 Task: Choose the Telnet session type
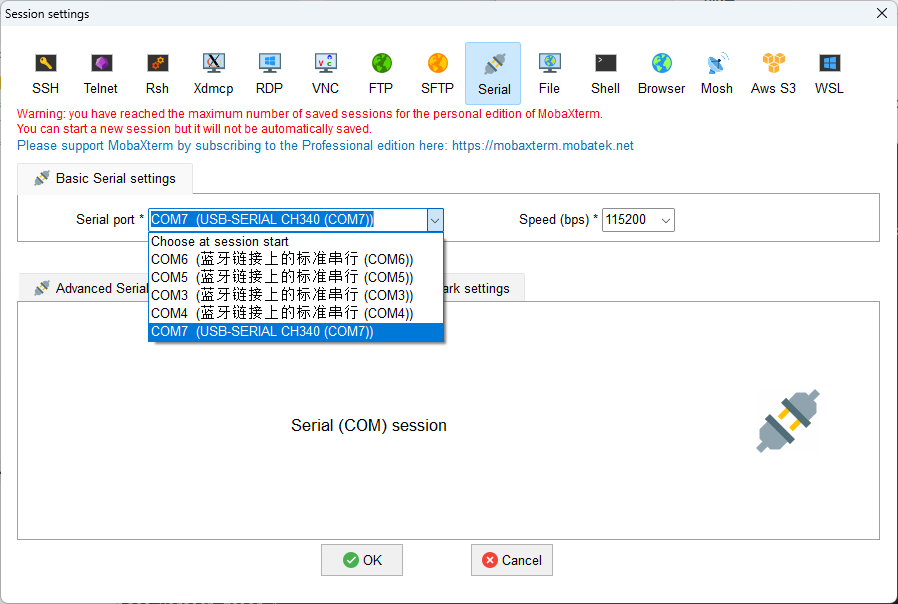(101, 73)
